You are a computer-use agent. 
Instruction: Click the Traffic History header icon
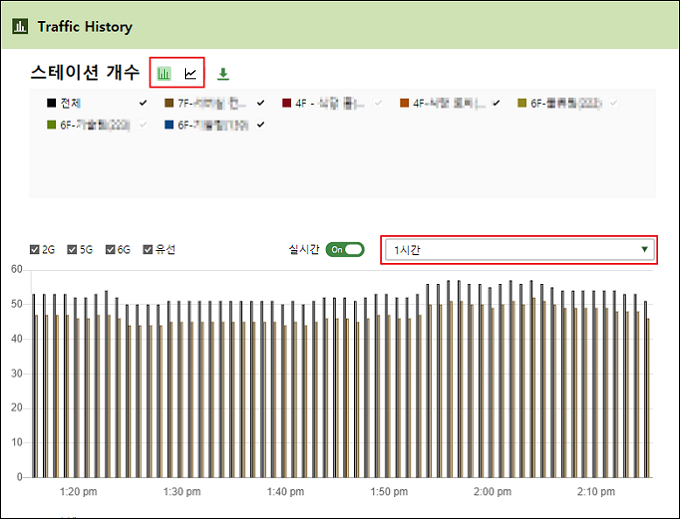[20, 26]
